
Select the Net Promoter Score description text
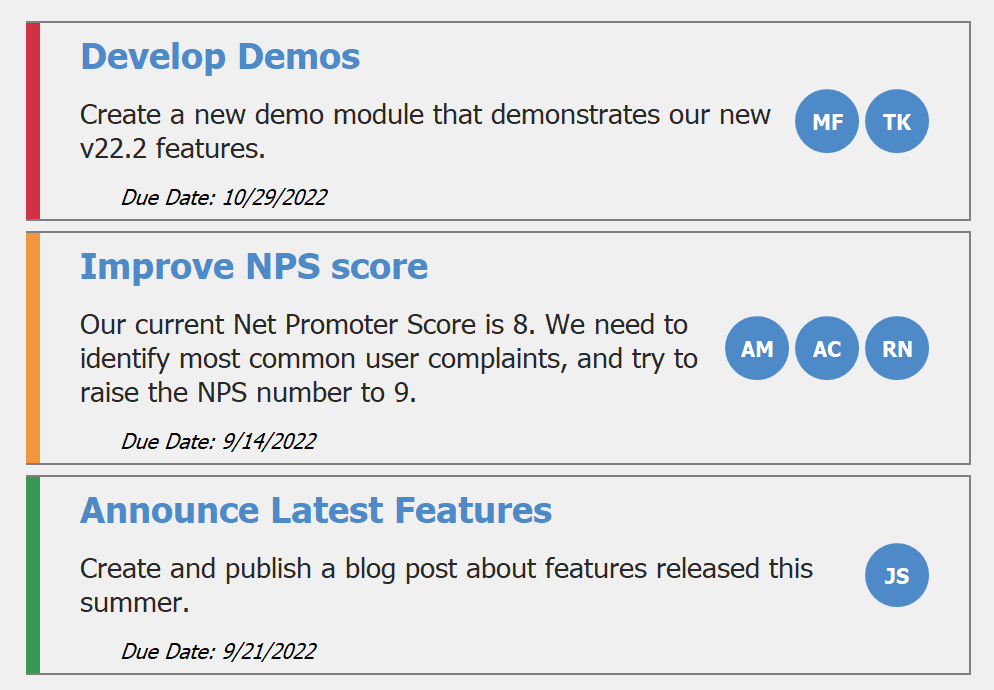click(x=389, y=358)
